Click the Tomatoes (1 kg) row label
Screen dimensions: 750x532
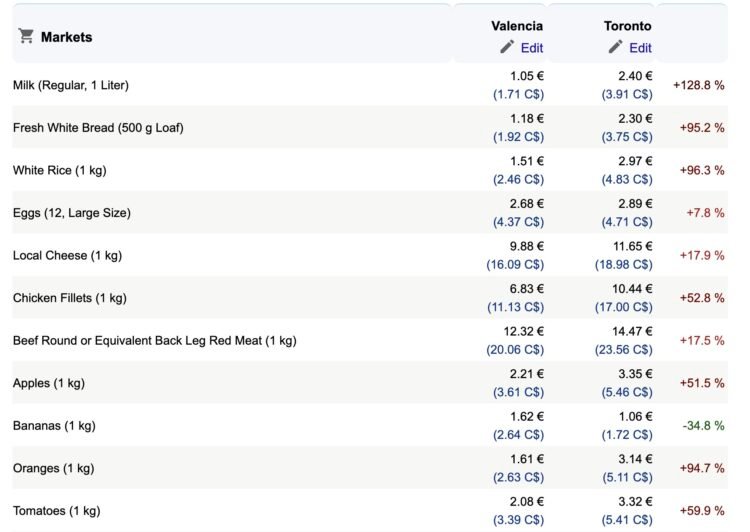click(56, 511)
